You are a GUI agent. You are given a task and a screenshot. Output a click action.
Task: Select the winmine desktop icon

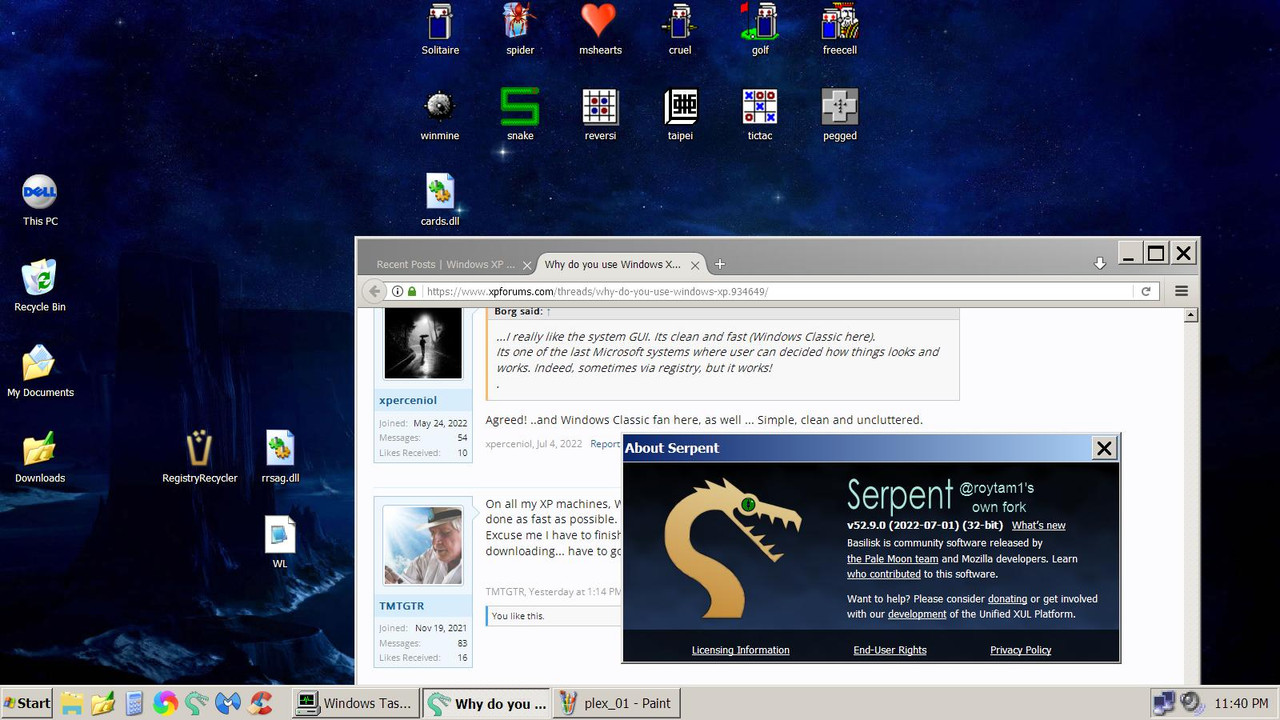coord(440,115)
